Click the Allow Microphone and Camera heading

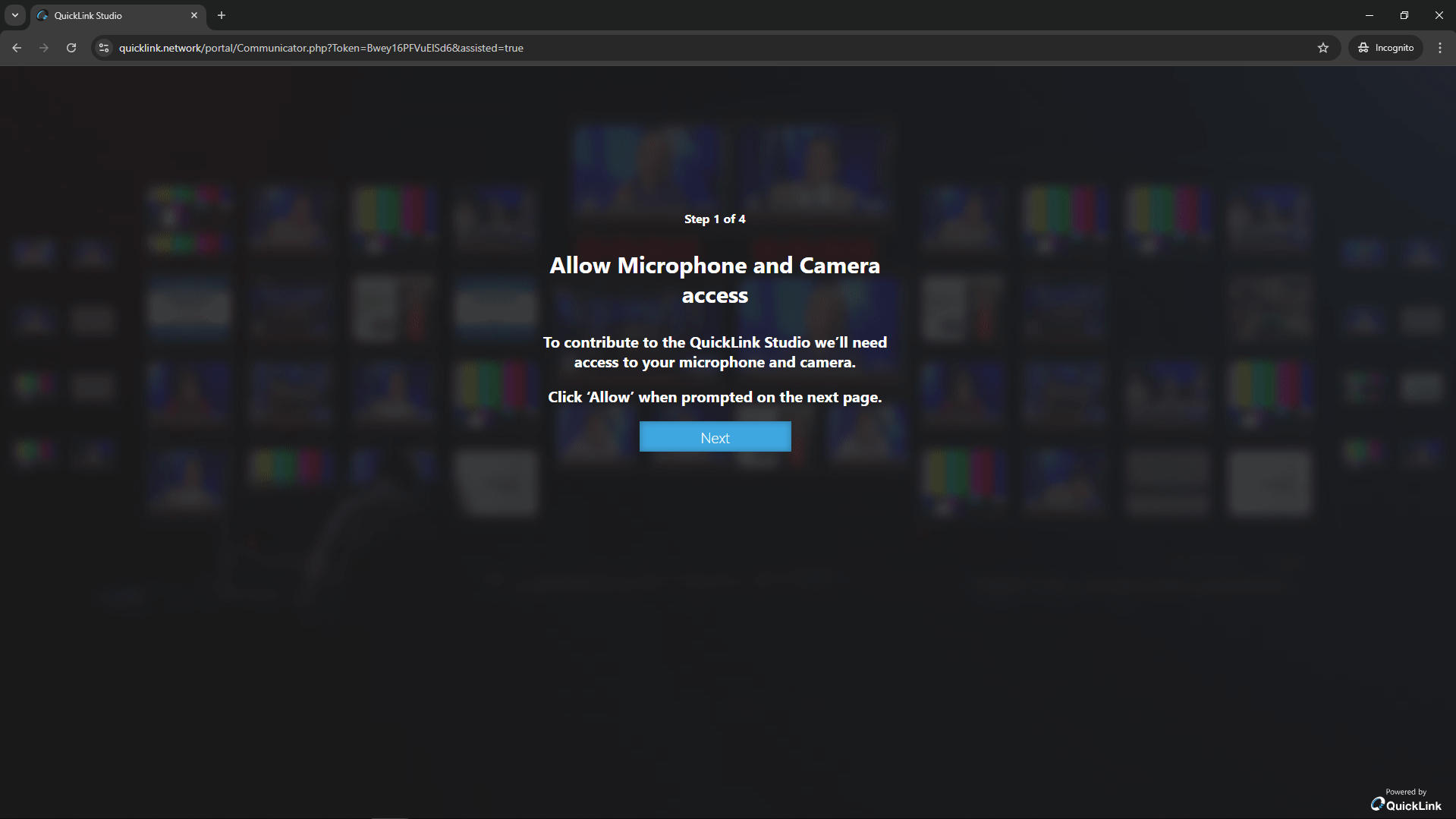coord(715,280)
